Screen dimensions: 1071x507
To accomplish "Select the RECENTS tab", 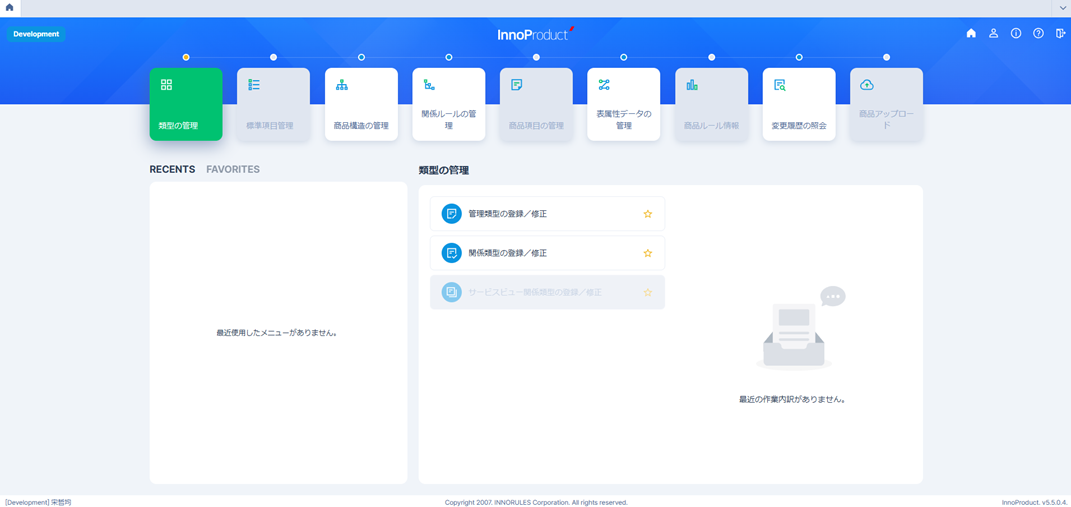I will tap(172, 170).
